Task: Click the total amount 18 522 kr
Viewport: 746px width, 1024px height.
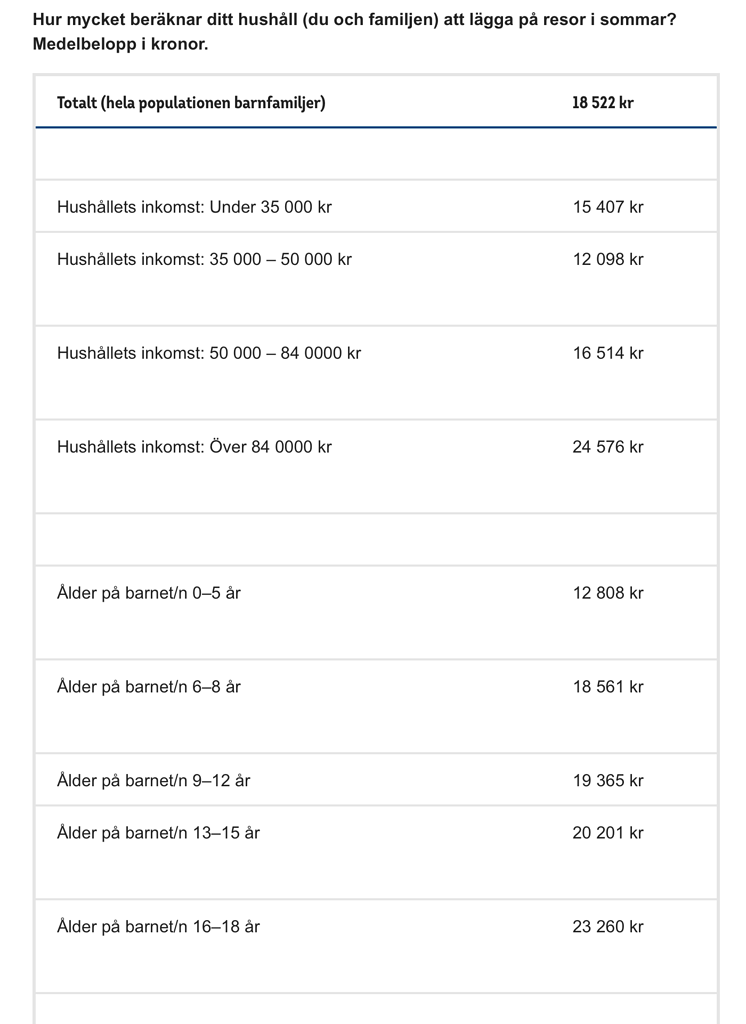Action: [603, 103]
